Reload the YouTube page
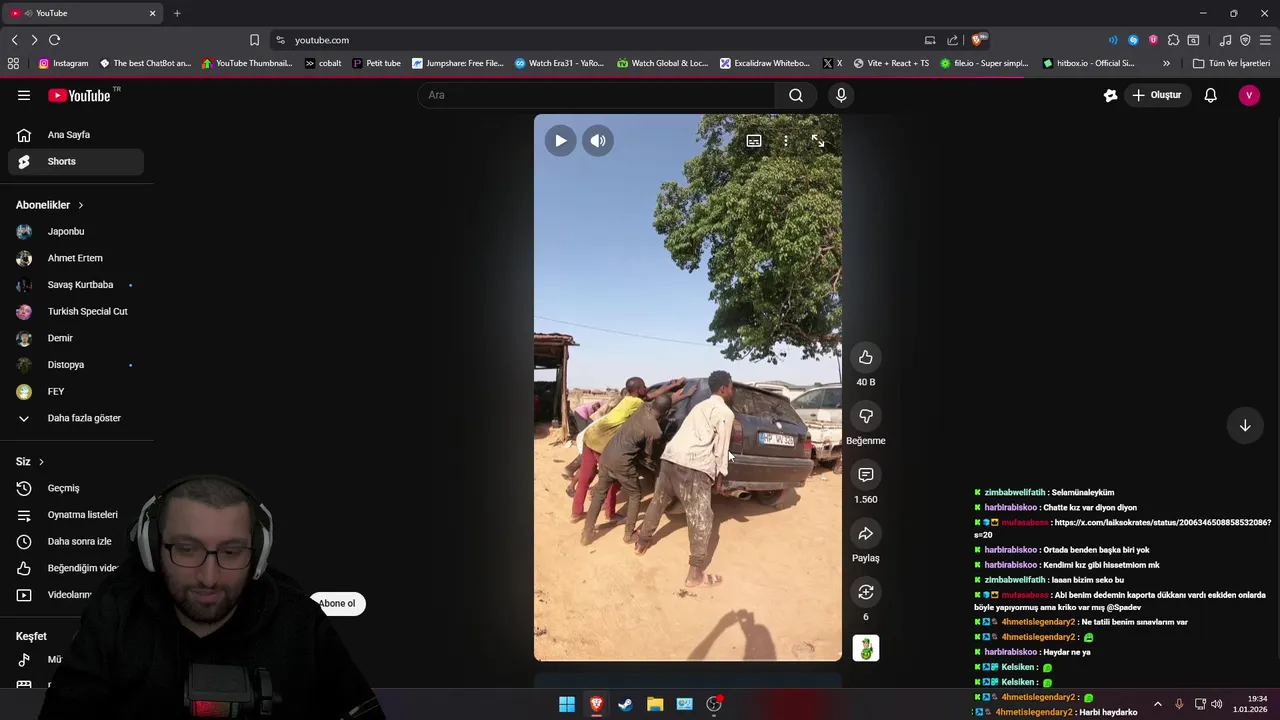This screenshot has height=720, width=1280. (x=54, y=40)
